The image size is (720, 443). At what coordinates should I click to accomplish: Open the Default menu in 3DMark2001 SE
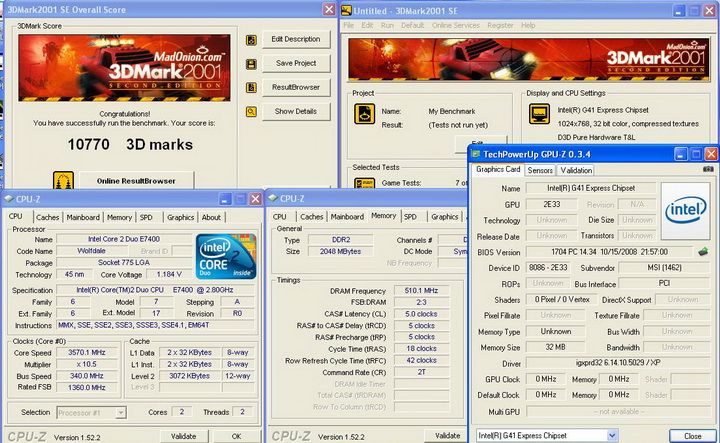(412, 25)
